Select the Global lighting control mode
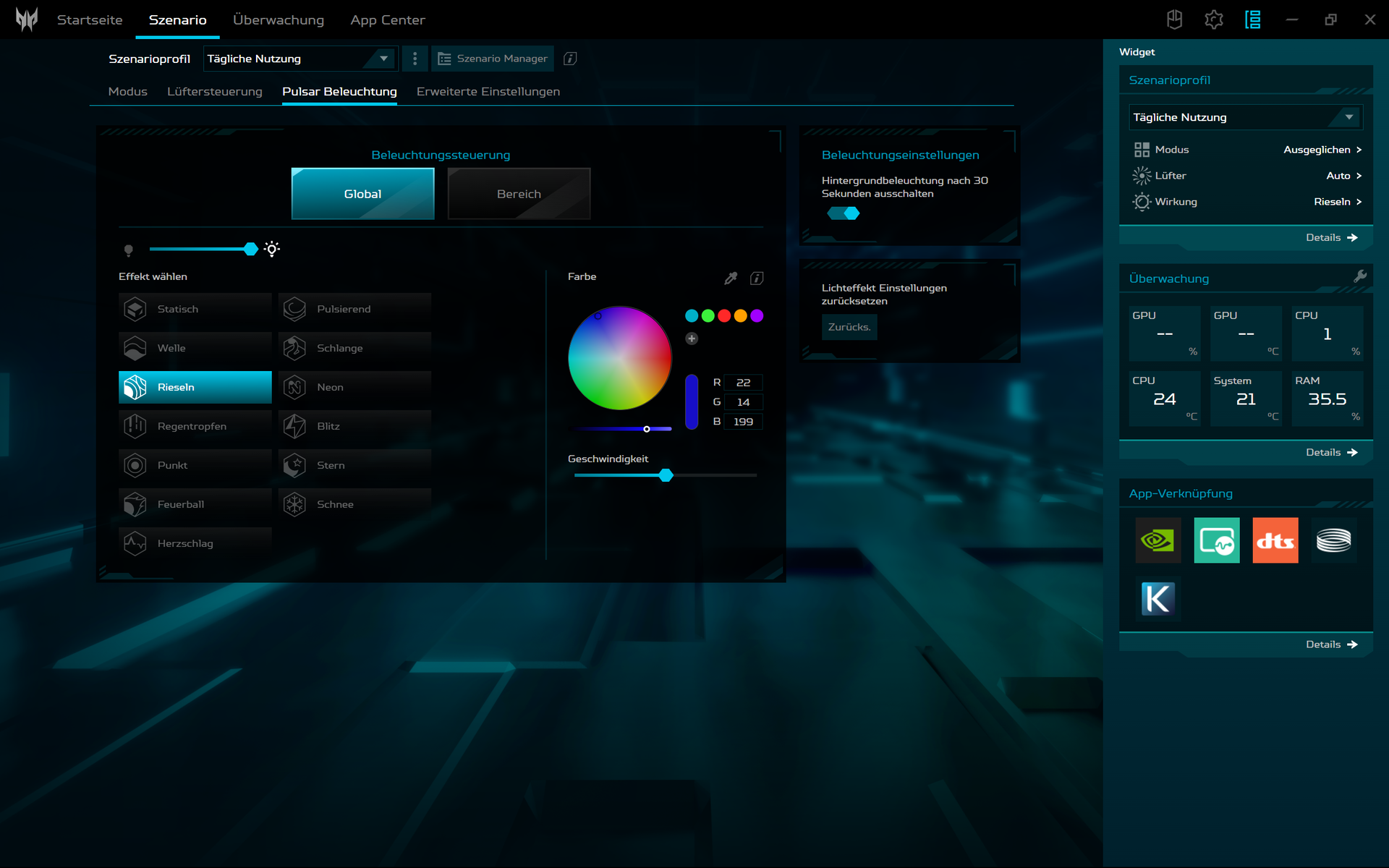 [362, 194]
